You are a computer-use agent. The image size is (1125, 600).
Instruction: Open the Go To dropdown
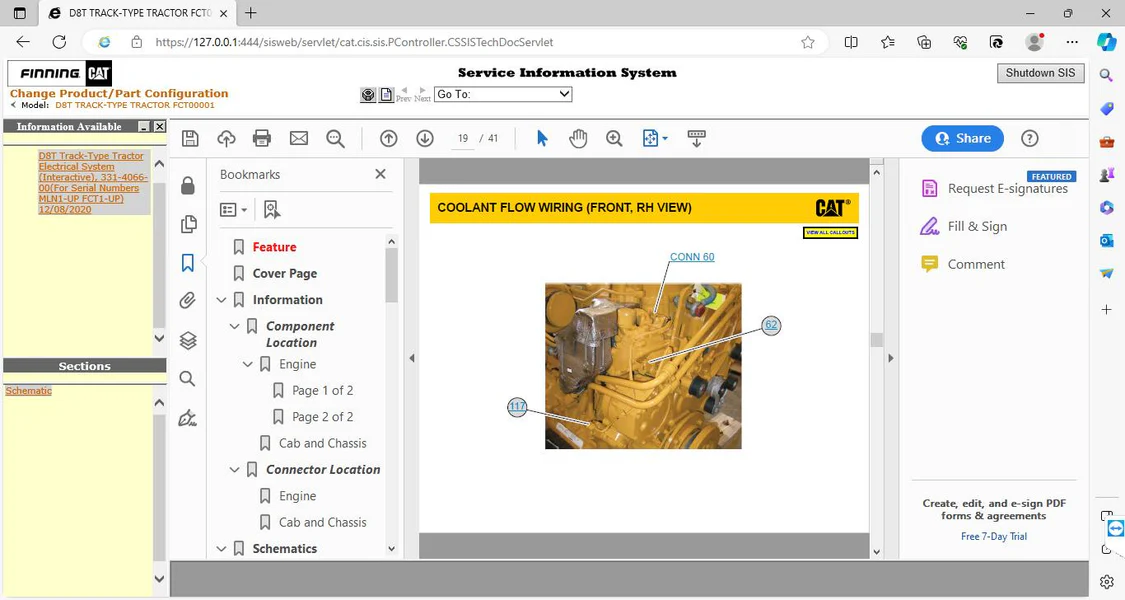click(x=502, y=94)
